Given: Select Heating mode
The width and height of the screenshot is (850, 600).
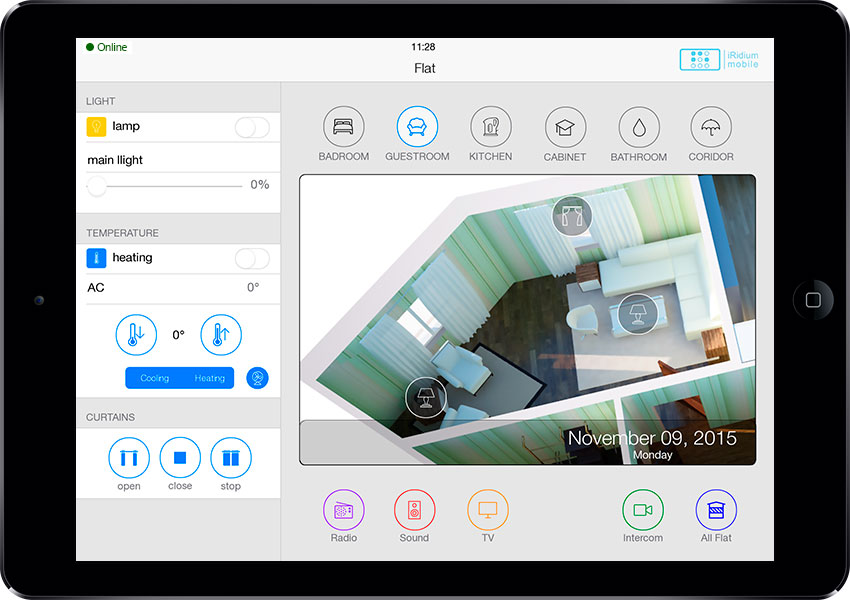Looking at the screenshot, I should 209,378.
